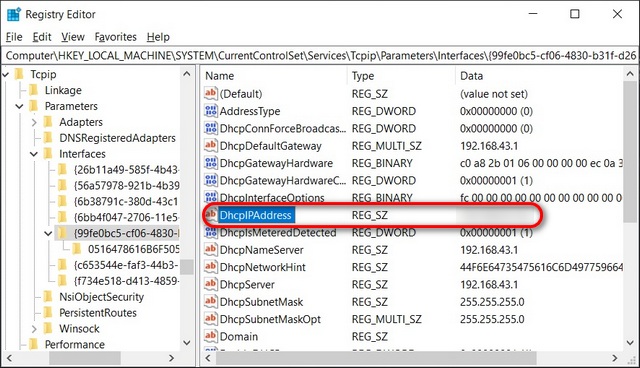Select the DhcpIsMeteredDetected value name

278,233
